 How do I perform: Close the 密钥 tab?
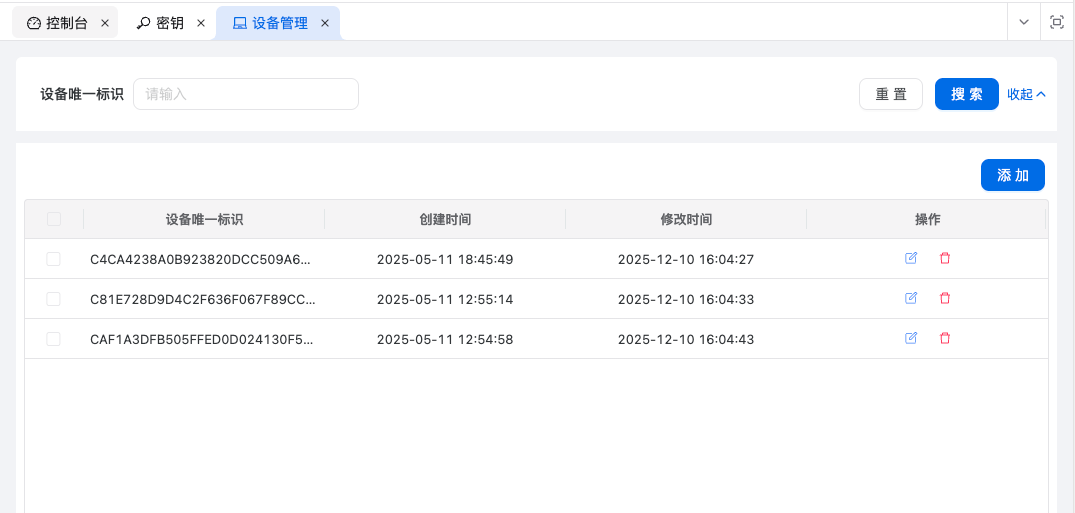[x=201, y=23]
